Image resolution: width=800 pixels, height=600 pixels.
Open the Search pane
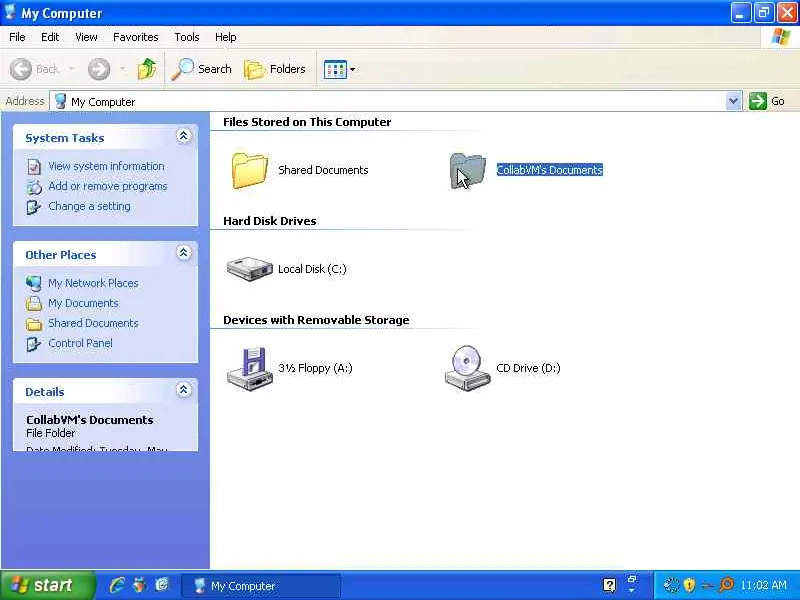tap(201, 69)
